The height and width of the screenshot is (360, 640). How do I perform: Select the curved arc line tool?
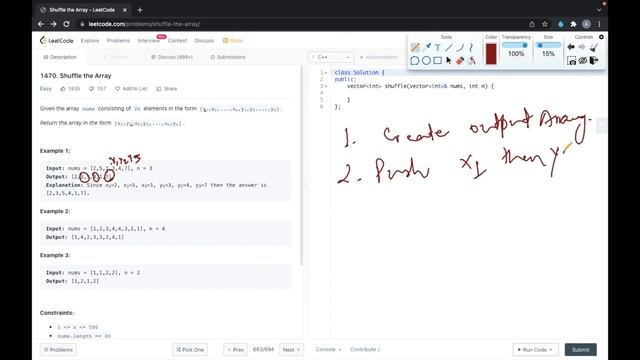click(x=460, y=48)
